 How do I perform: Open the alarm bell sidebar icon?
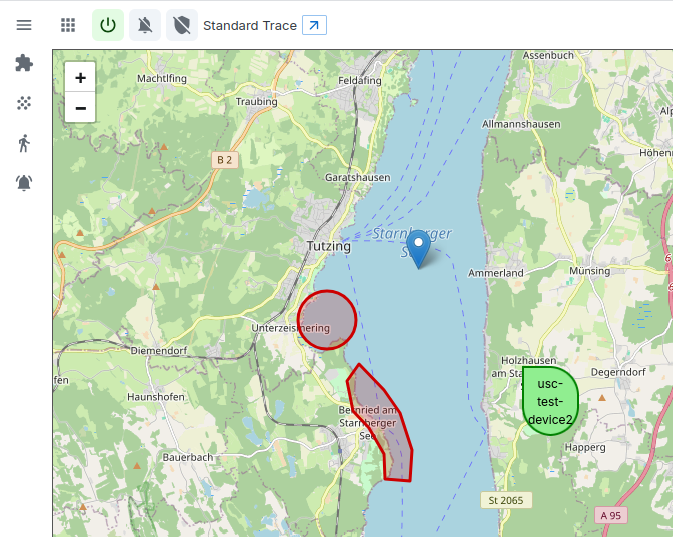click(x=24, y=183)
